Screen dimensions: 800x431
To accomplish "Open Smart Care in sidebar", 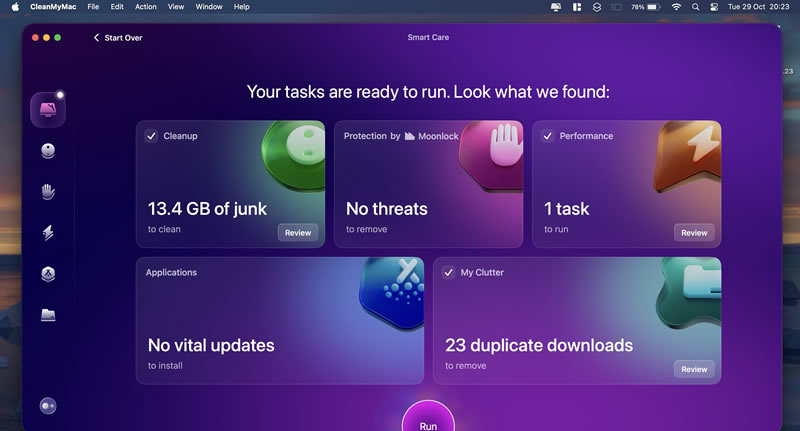I will pos(48,110).
